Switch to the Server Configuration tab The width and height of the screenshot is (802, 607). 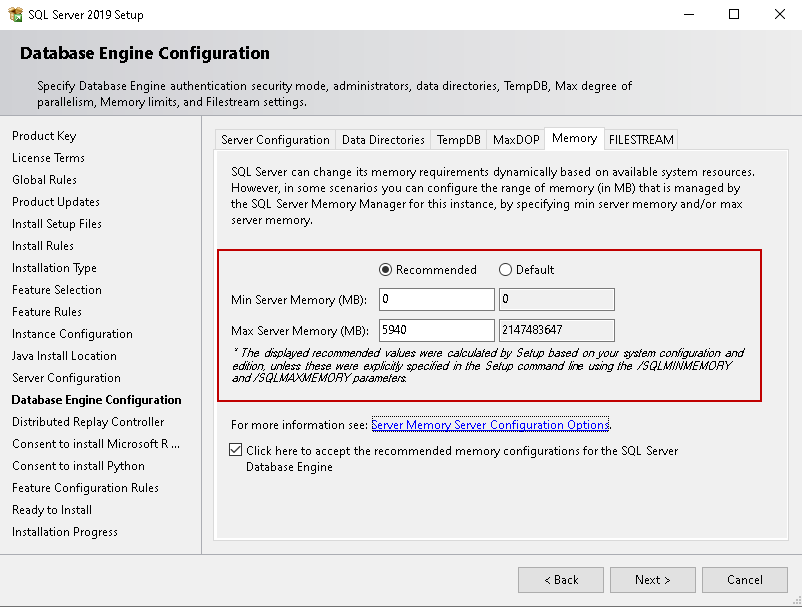tap(275, 140)
